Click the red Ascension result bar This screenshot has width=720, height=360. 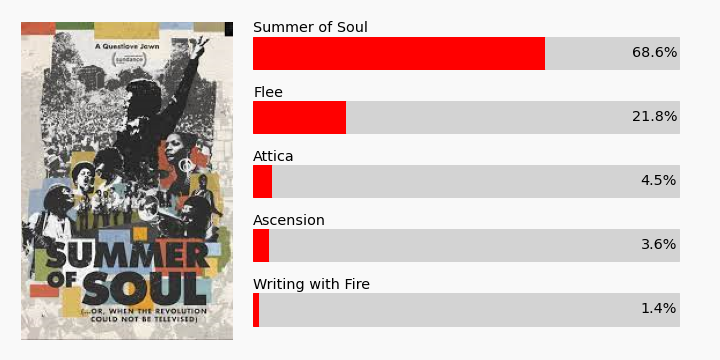tap(261, 246)
